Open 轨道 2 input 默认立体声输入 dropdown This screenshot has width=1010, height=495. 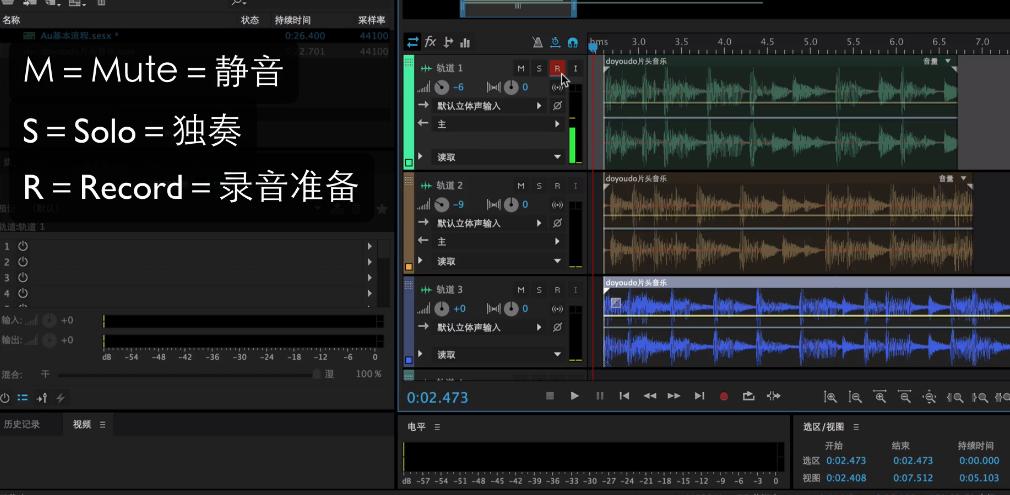coord(490,223)
